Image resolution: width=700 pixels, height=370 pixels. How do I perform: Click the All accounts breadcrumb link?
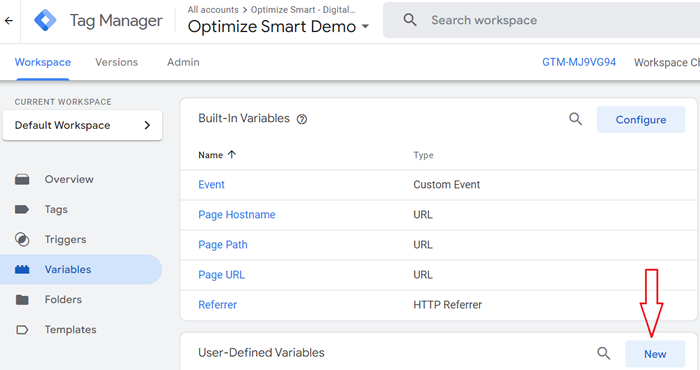click(213, 10)
